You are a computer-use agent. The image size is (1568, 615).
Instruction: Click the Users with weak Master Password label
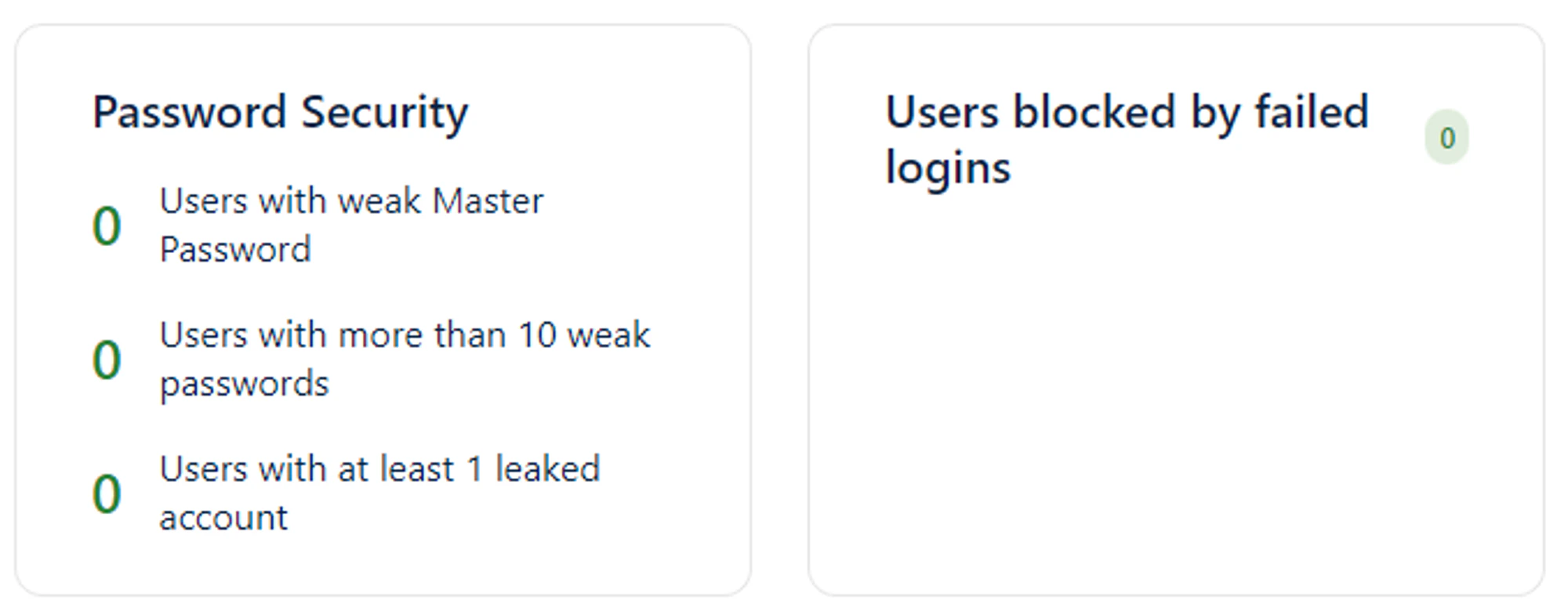pos(350,225)
